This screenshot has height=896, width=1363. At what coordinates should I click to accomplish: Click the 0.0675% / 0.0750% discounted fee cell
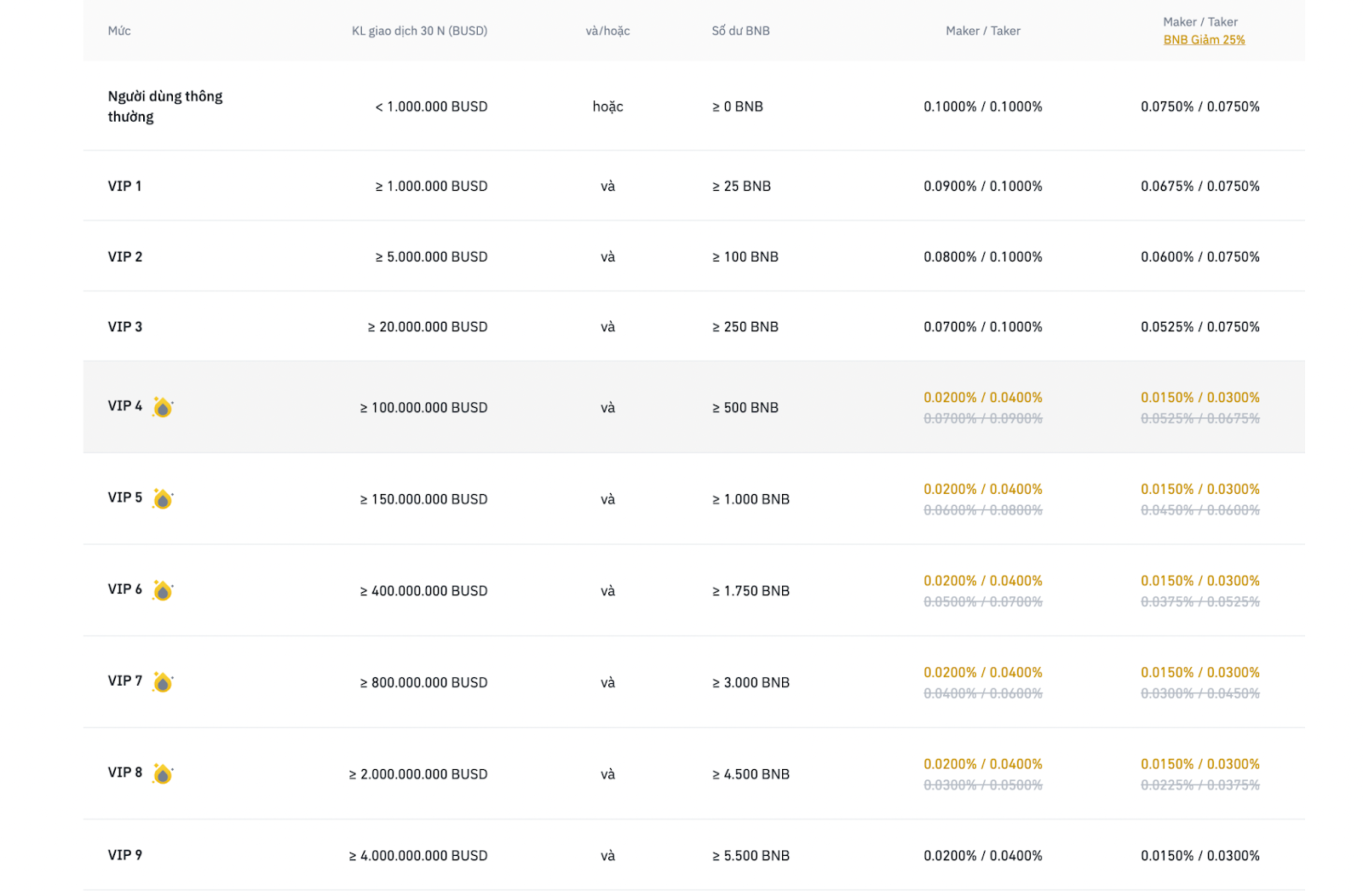(x=1199, y=186)
